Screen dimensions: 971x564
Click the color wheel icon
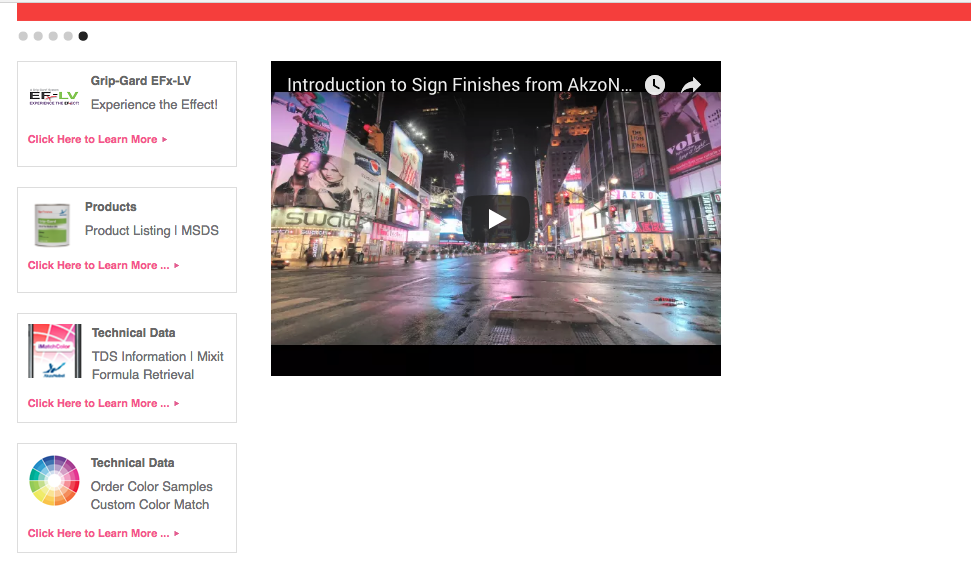[x=54, y=480]
